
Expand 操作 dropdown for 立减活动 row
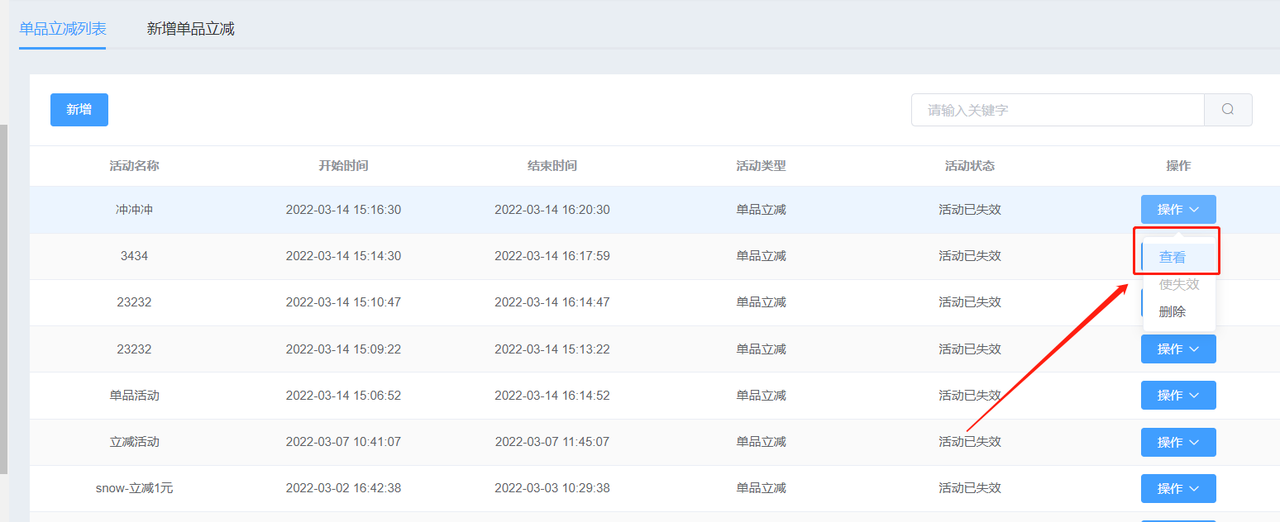[x=1178, y=442]
